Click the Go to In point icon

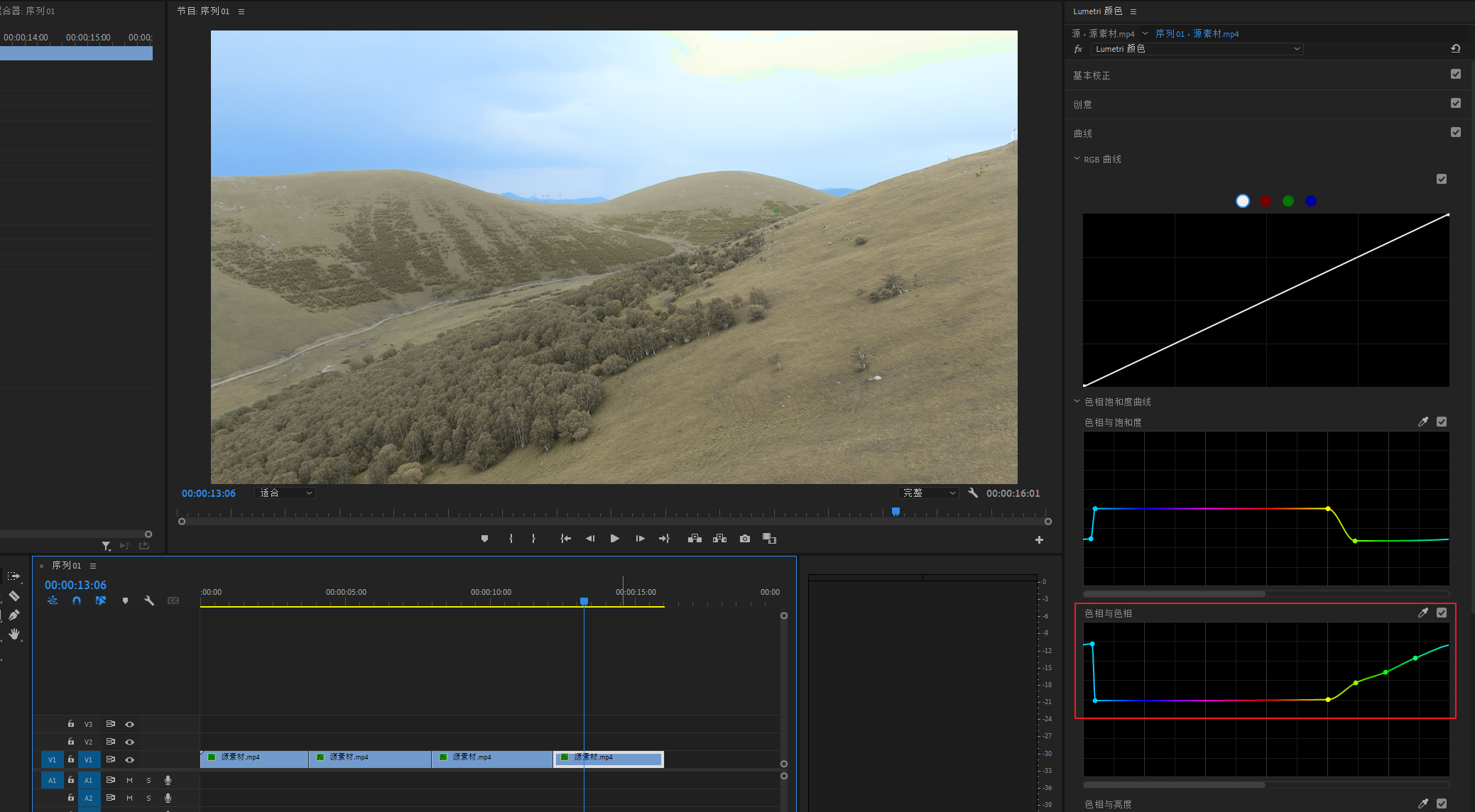(565, 539)
